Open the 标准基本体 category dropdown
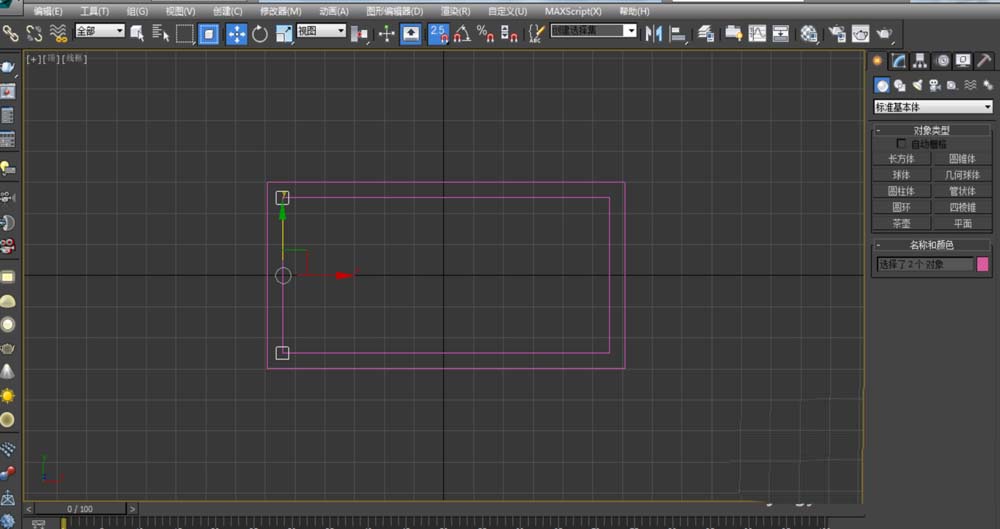This screenshot has height=529, width=1000. click(933, 107)
